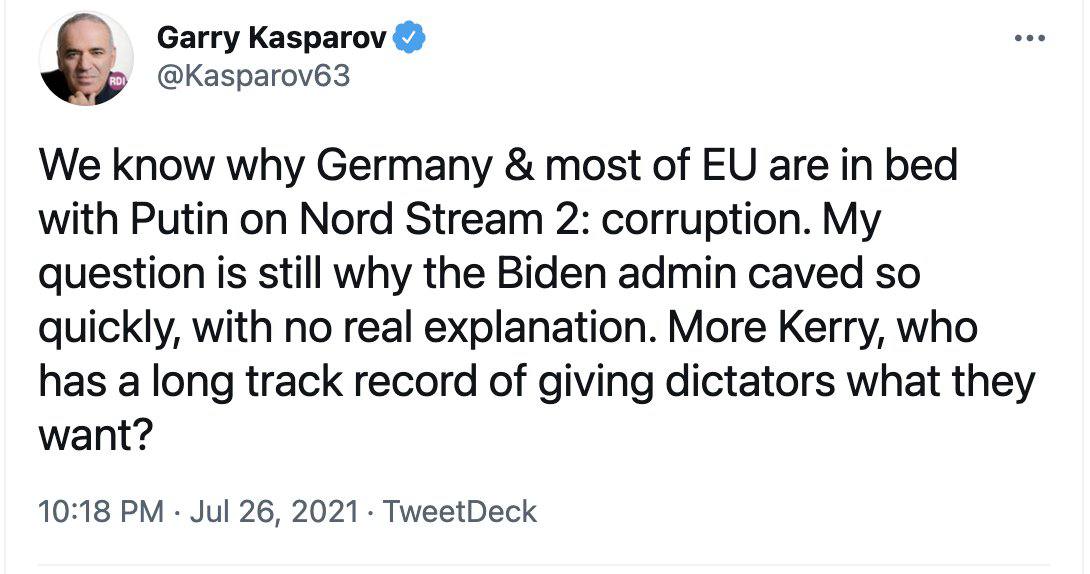Open the Garry Kasparov display name link

pyautogui.click(x=272, y=38)
